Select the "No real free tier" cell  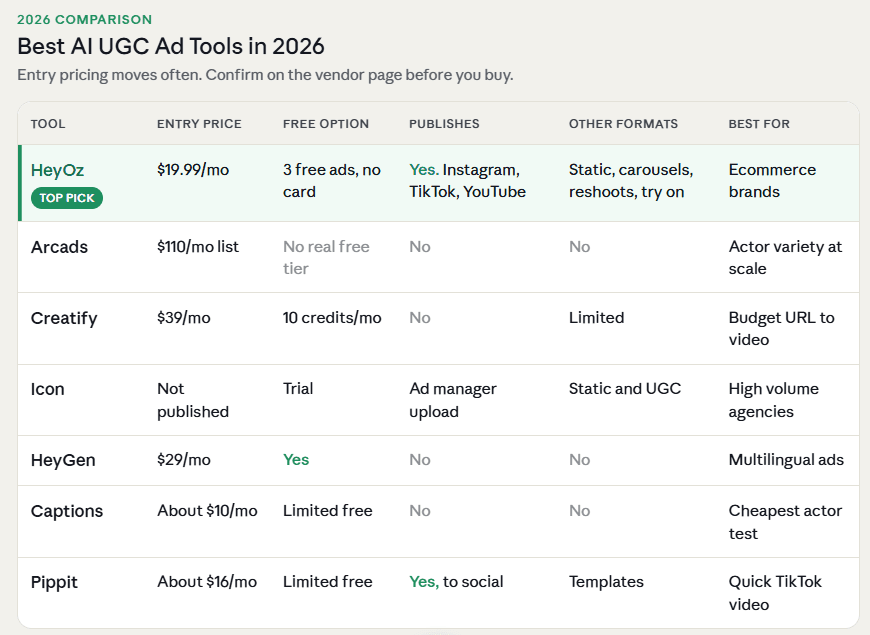tap(326, 258)
